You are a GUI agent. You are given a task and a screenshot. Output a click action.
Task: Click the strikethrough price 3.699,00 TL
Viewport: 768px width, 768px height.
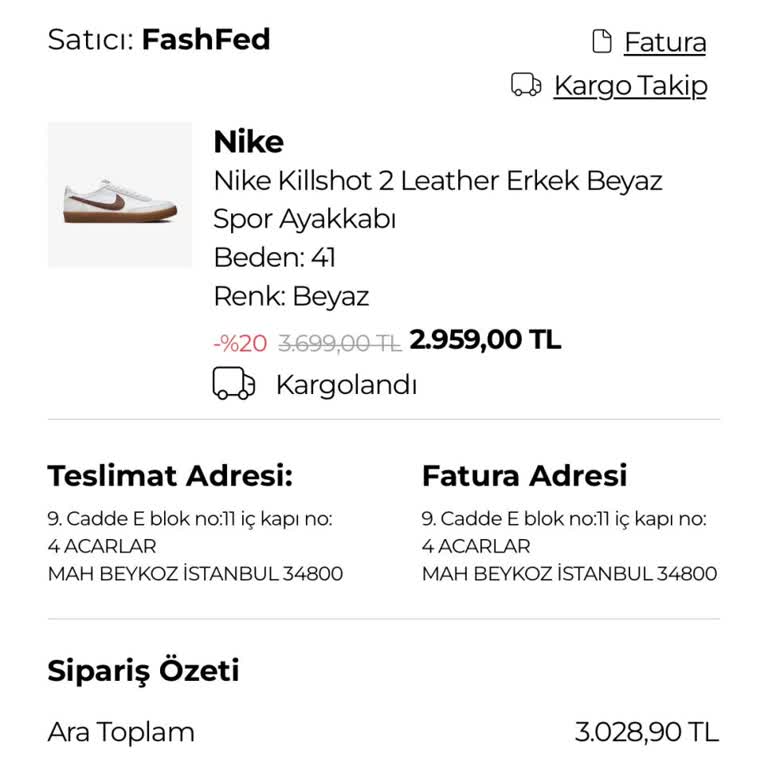[x=339, y=343]
